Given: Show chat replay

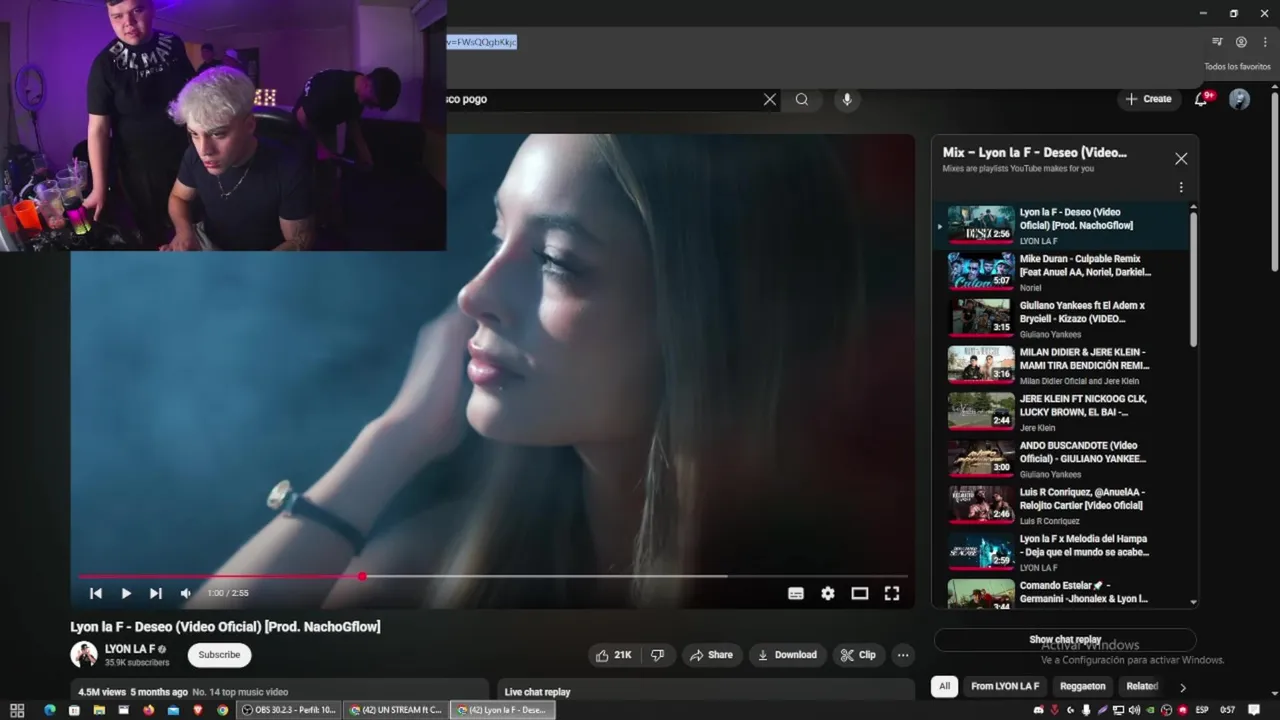Looking at the screenshot, I should (x=1065, y=640).
